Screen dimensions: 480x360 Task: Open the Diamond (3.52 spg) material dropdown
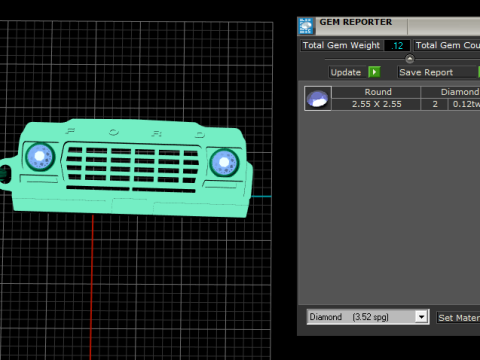point(368,317)
